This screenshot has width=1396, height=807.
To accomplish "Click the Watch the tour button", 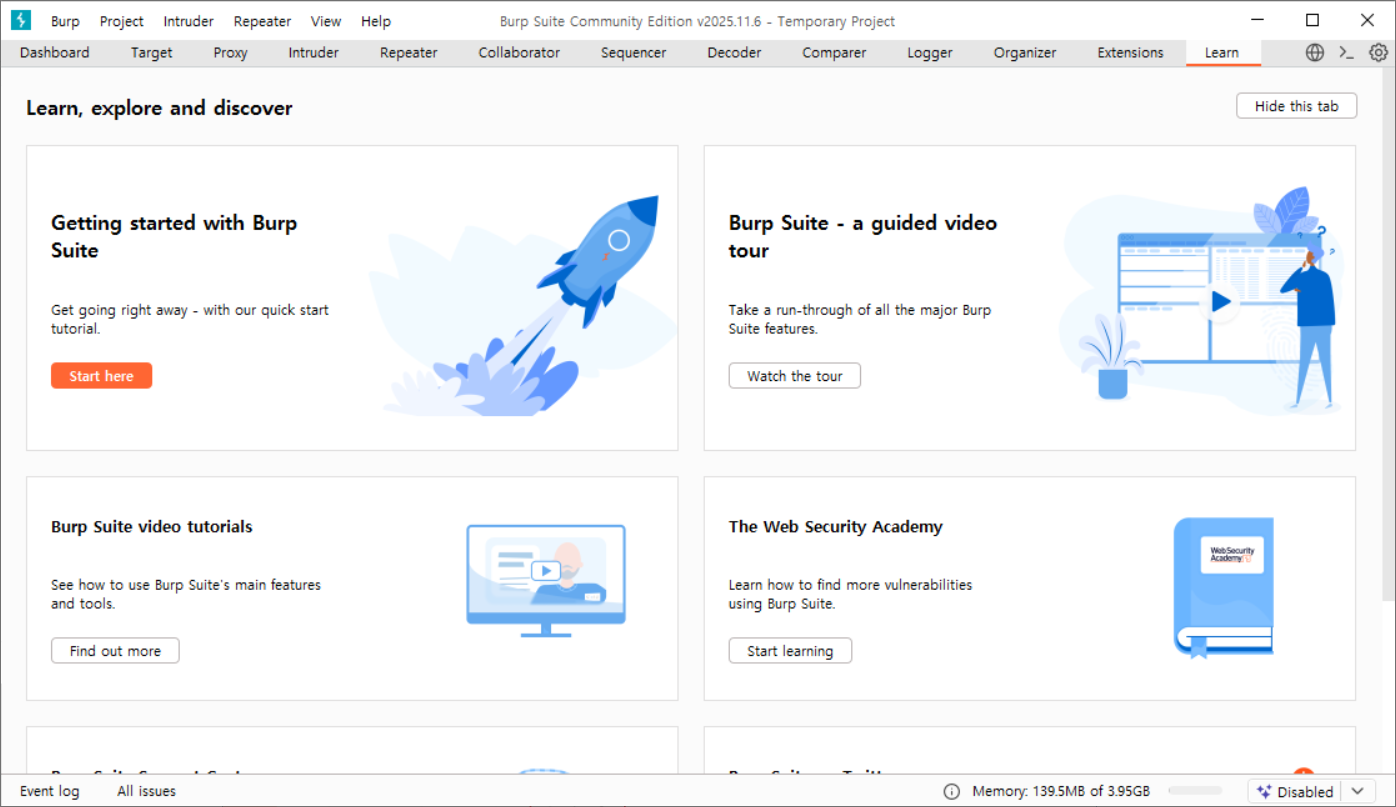I will pyautogui.click(x=795, y=376).
